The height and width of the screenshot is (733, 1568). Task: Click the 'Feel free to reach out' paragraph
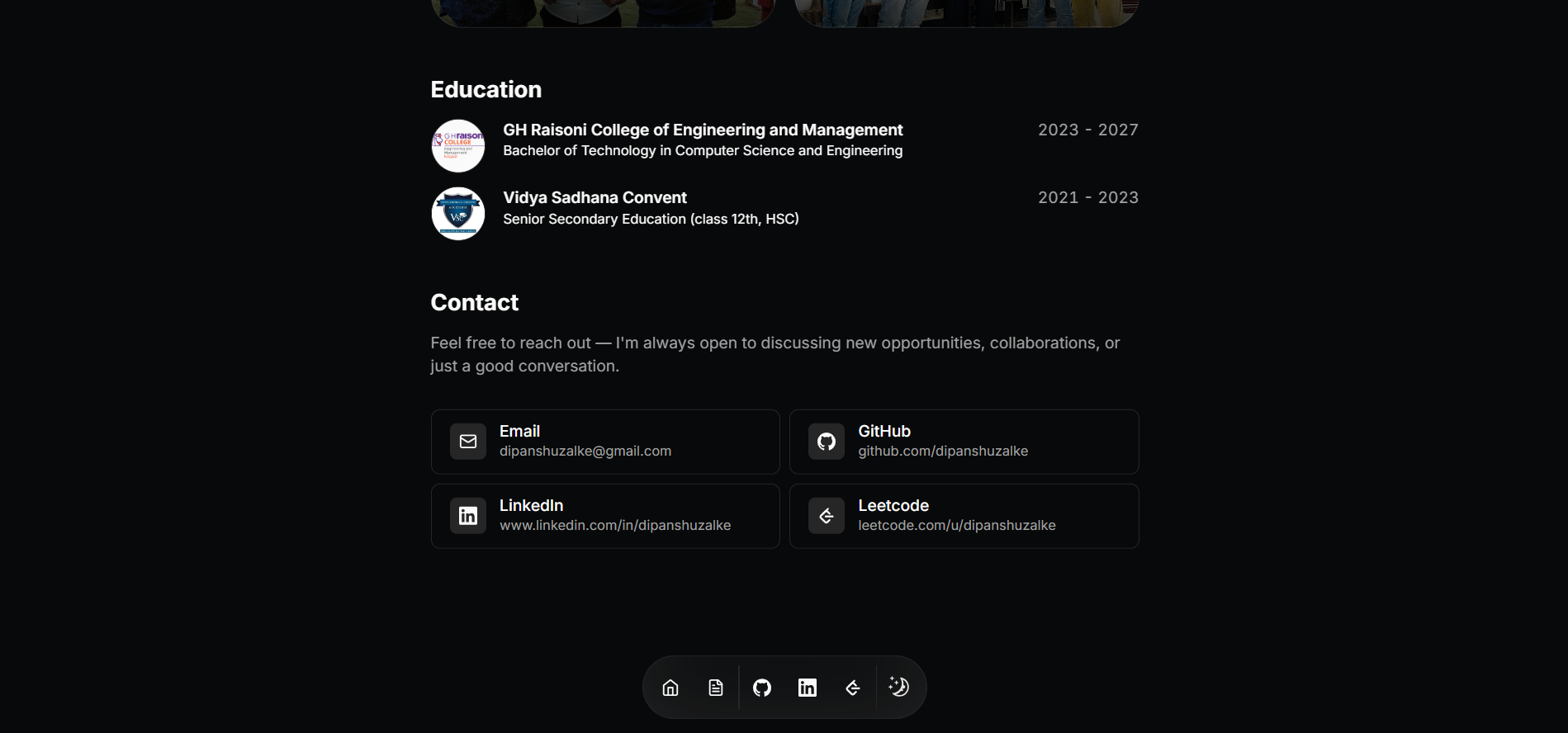click(x=775, y=354)
